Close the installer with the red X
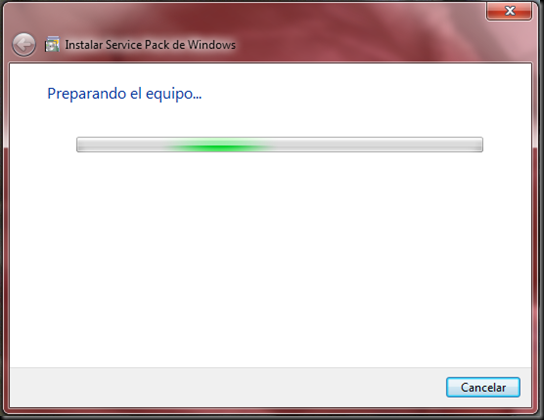Screen dimensions: 544x420 (x=509, y=11)
